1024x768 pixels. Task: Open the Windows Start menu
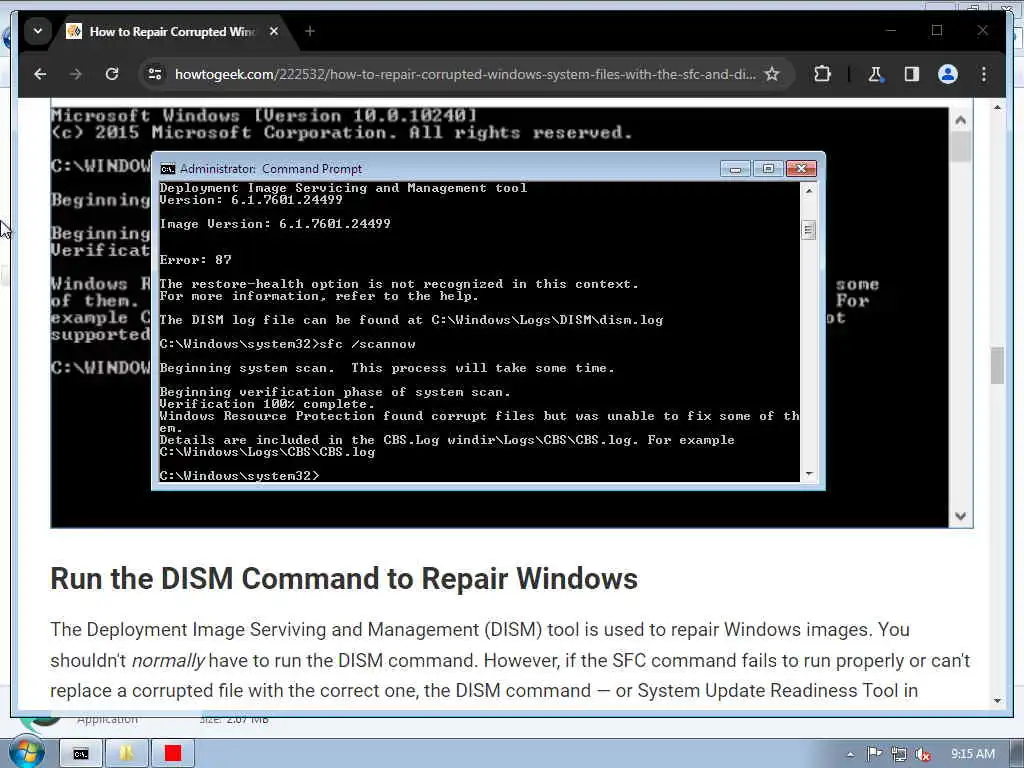coord(26,752)
